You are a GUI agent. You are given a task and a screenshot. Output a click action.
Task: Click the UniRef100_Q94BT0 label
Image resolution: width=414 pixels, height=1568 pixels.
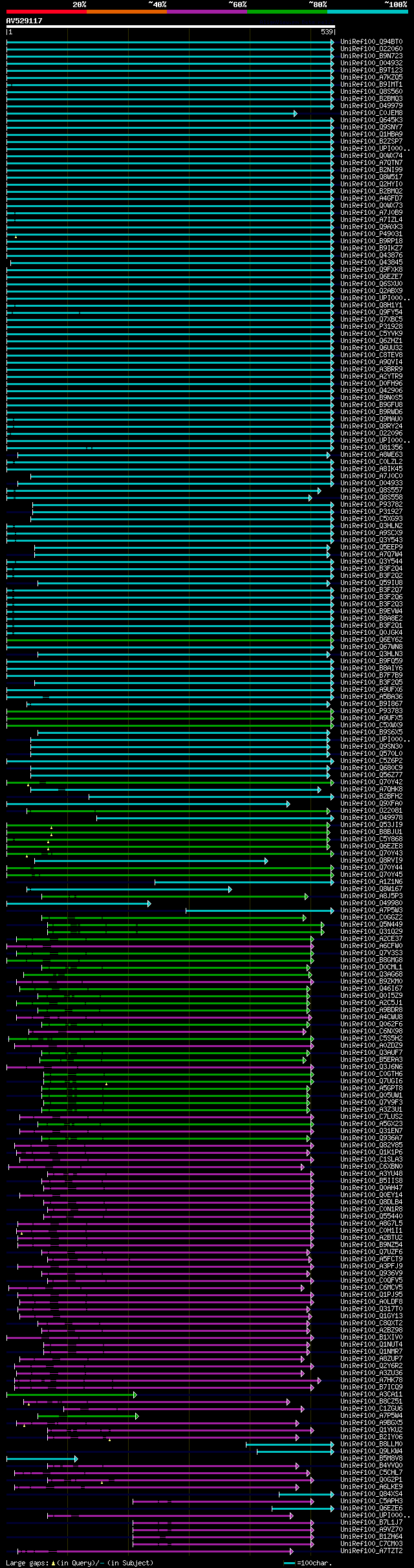click(371, 41)
